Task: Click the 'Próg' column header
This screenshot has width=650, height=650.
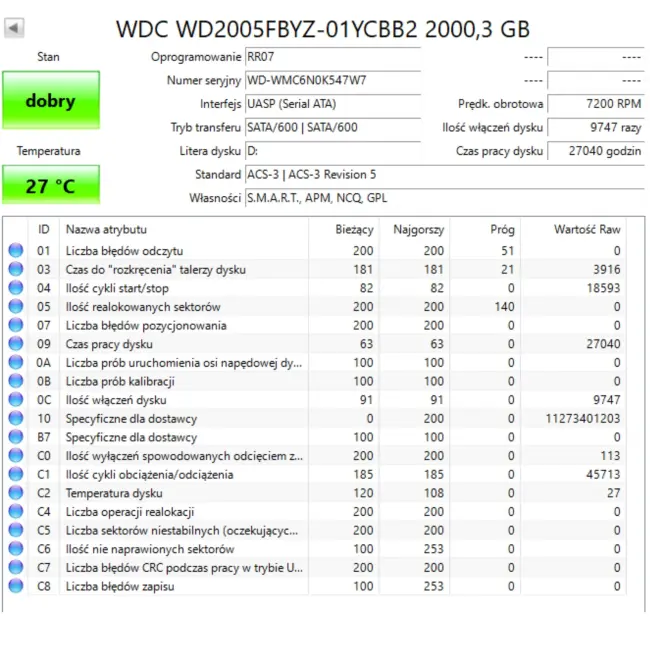Action: tap(485, 229)
